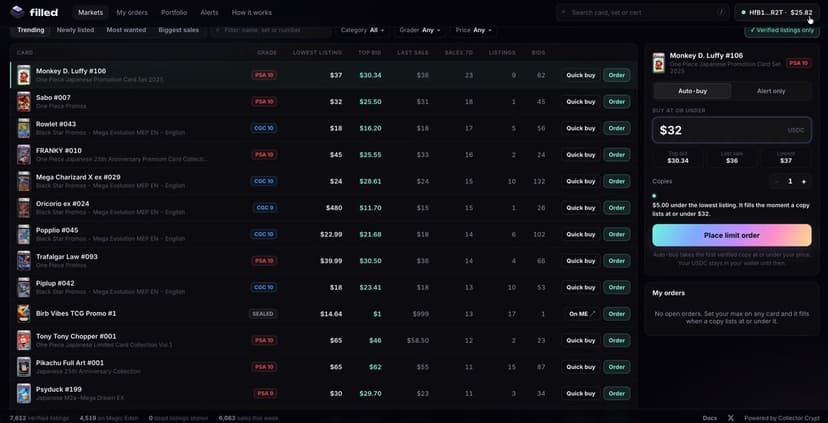Open the Price Any dropdown
828x423 pixels.
[x=473, y=30]
